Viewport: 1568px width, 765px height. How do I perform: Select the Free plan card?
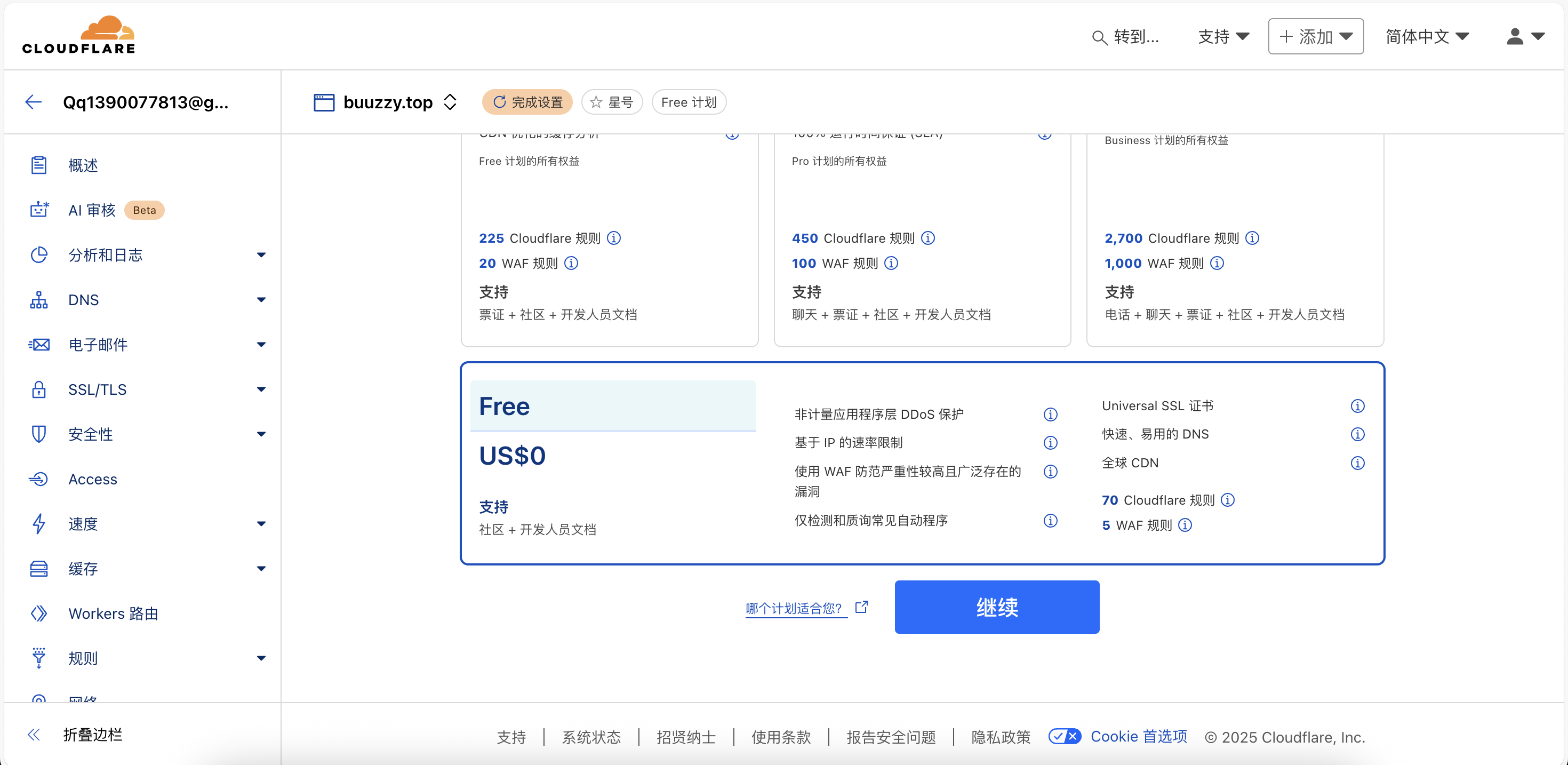(922, 463)
